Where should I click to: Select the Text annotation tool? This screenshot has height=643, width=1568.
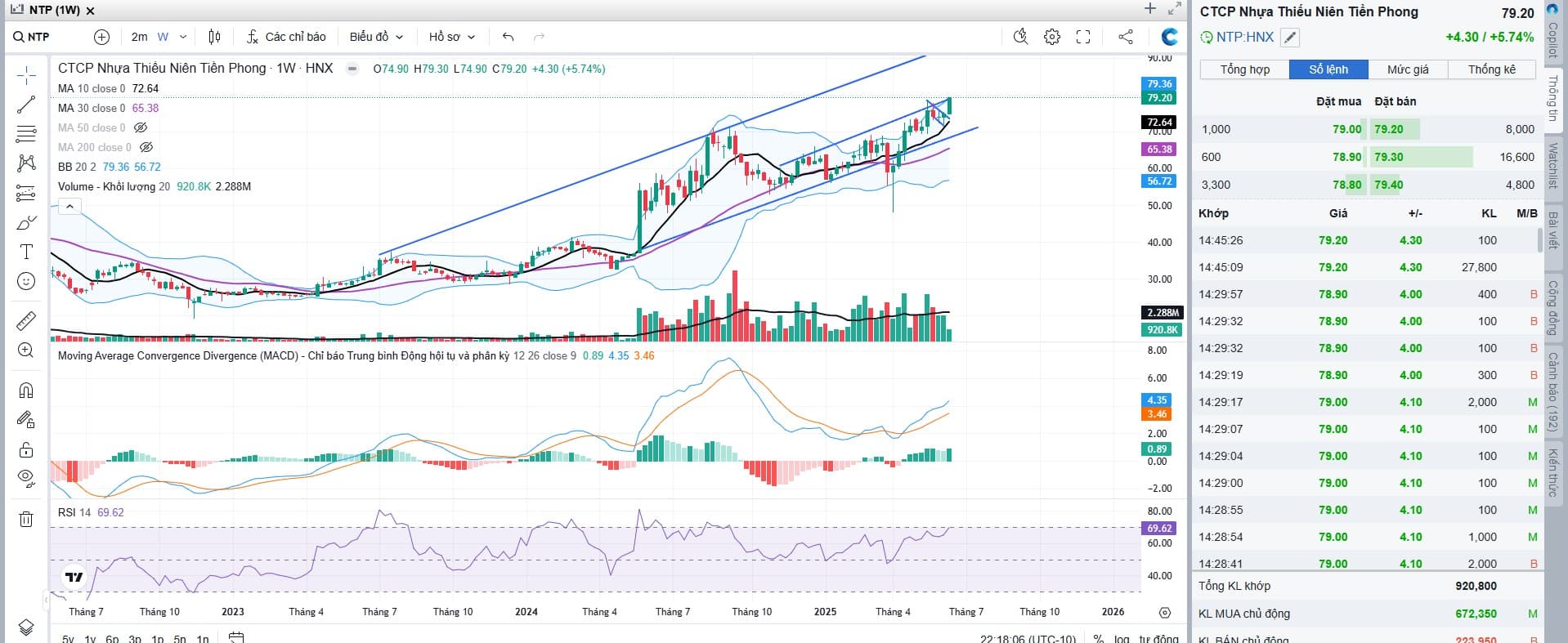[26, 252]
